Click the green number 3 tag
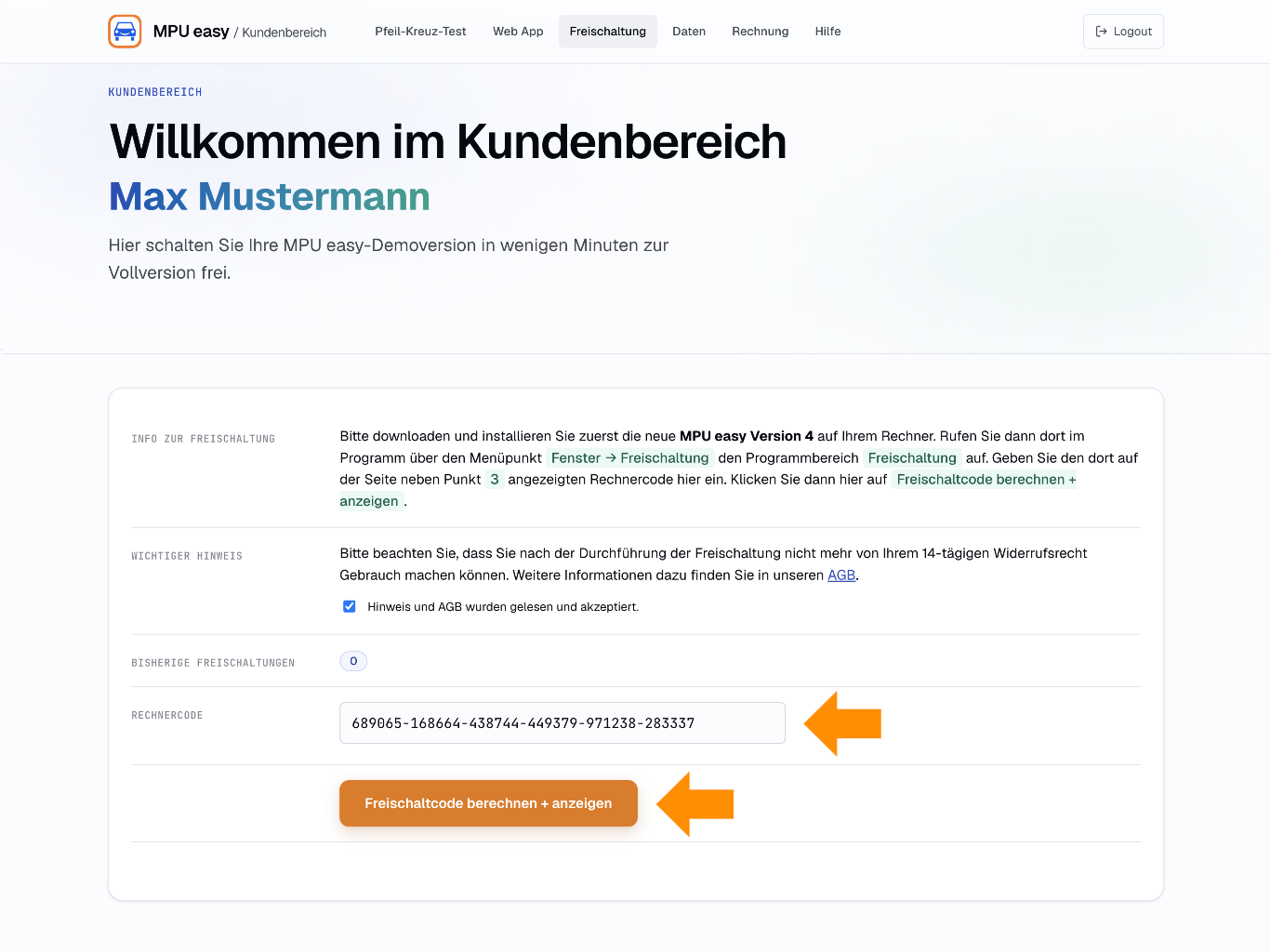 (x=495, y=480)
